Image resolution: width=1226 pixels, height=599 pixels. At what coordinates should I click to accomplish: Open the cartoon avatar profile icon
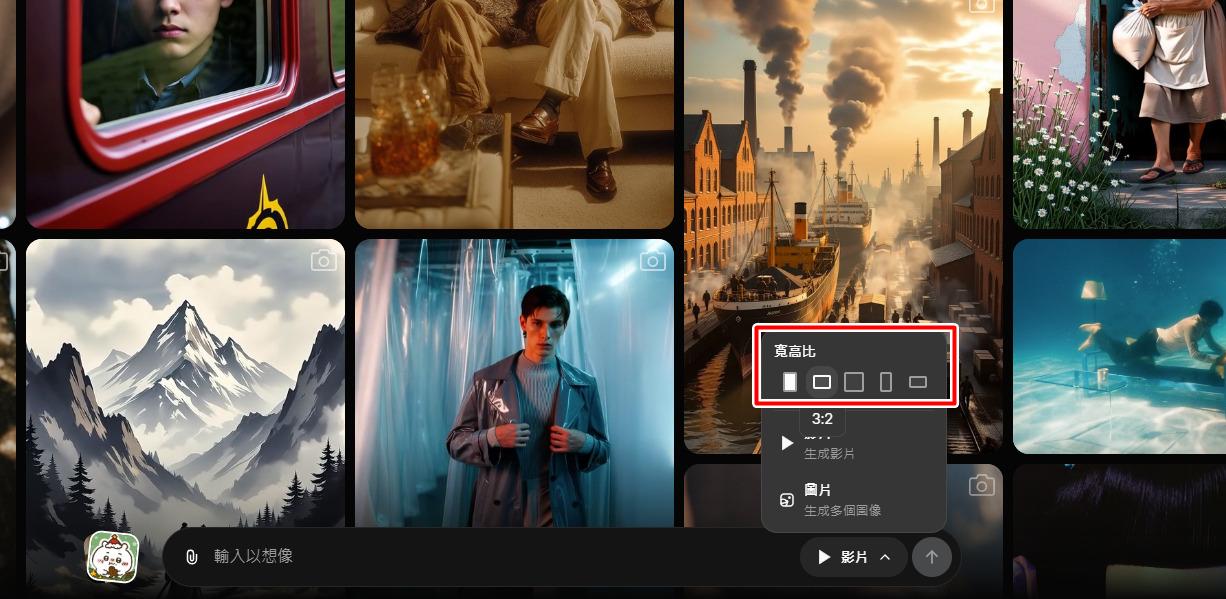click(x=113, y=556)
